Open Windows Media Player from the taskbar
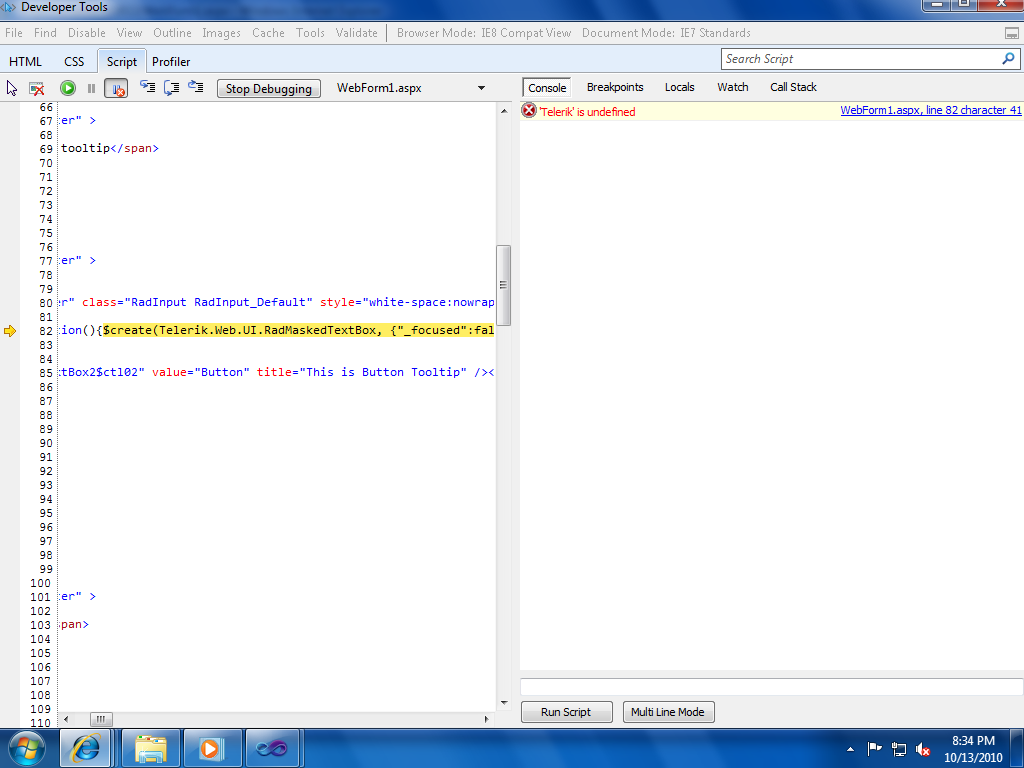The width and height of the screenshot is (1024, 768). pos(212,748)
